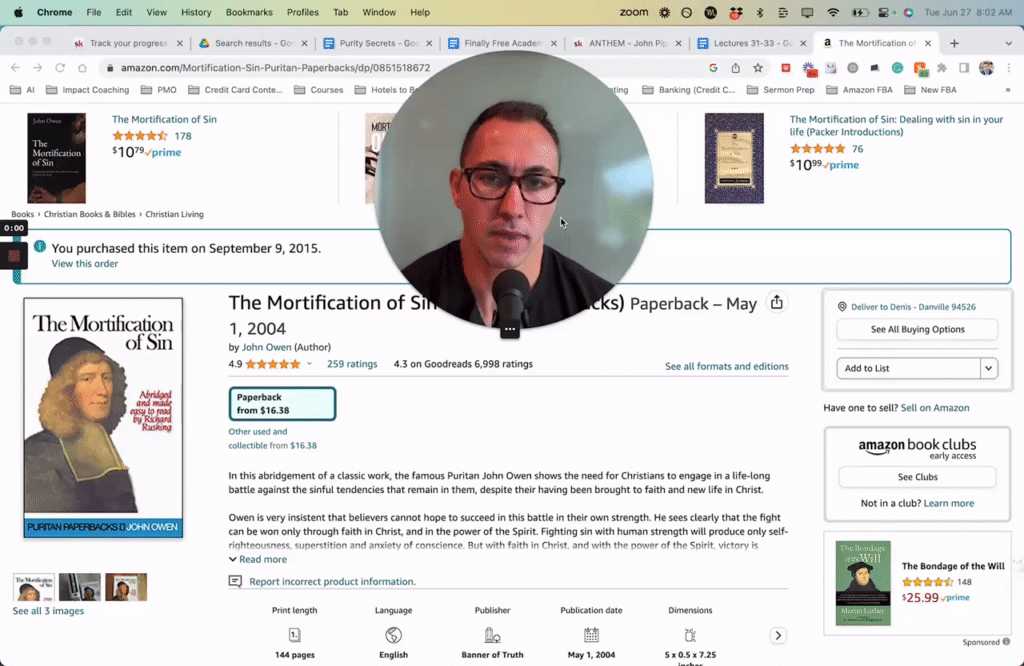Image resolution: width=1024 pixels, height=666 pixels.
Task: Open the Wi-Fi menu bar icon
Action: coord(833,12)
